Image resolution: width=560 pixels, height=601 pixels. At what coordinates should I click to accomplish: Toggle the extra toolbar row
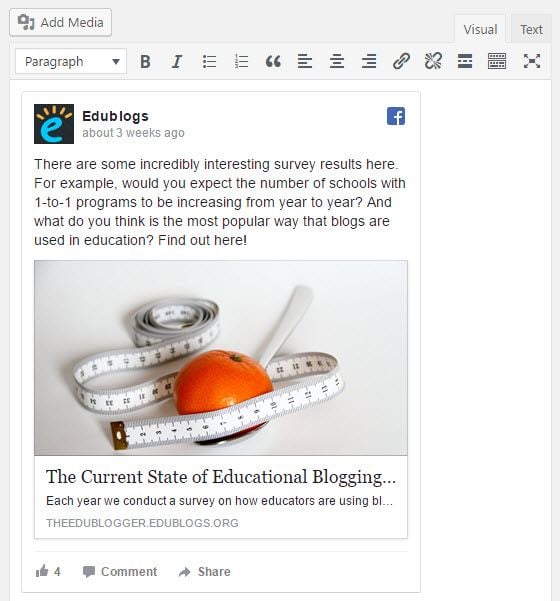click(497, 61)
